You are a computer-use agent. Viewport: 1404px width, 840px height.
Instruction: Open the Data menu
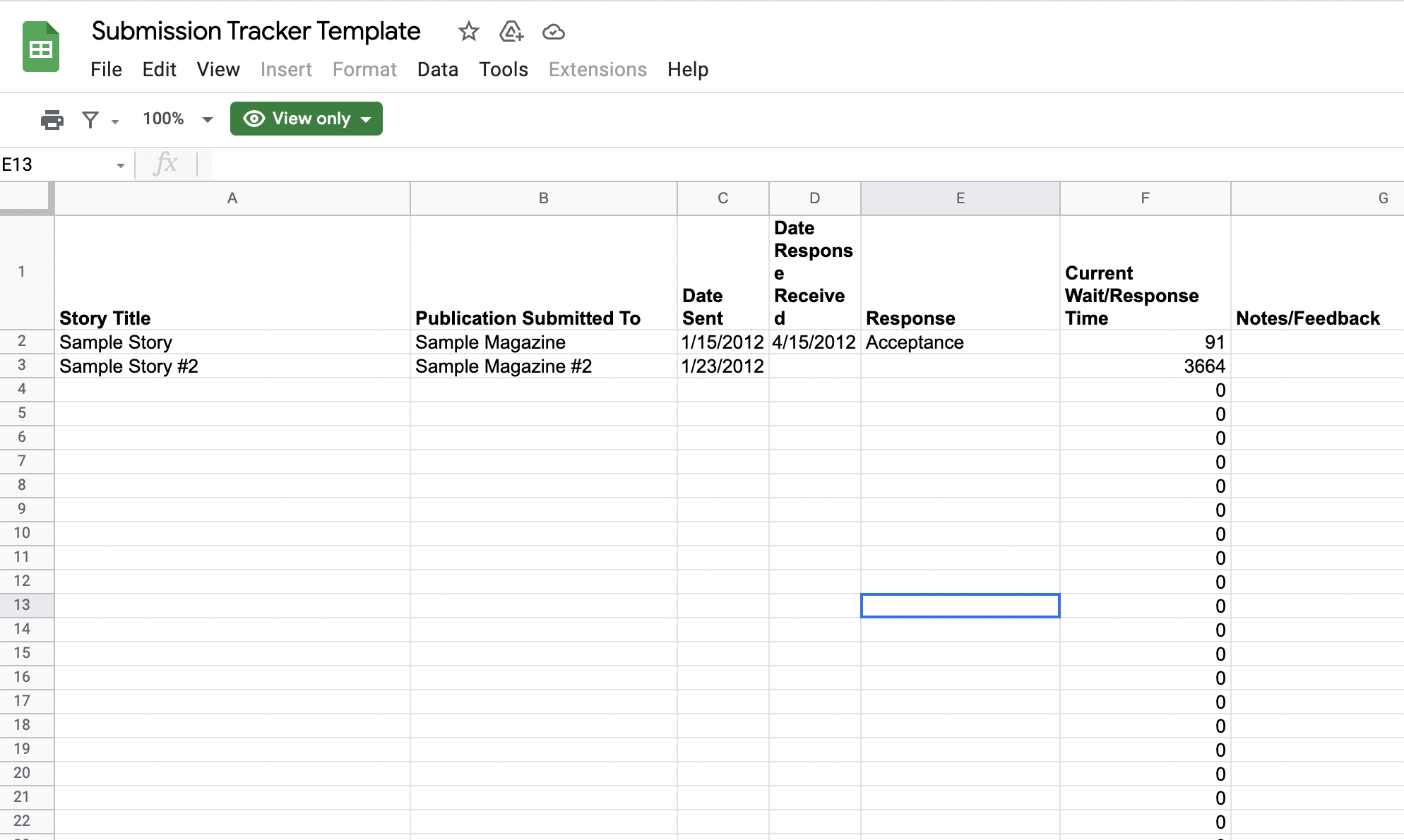[x=437, y=69]
